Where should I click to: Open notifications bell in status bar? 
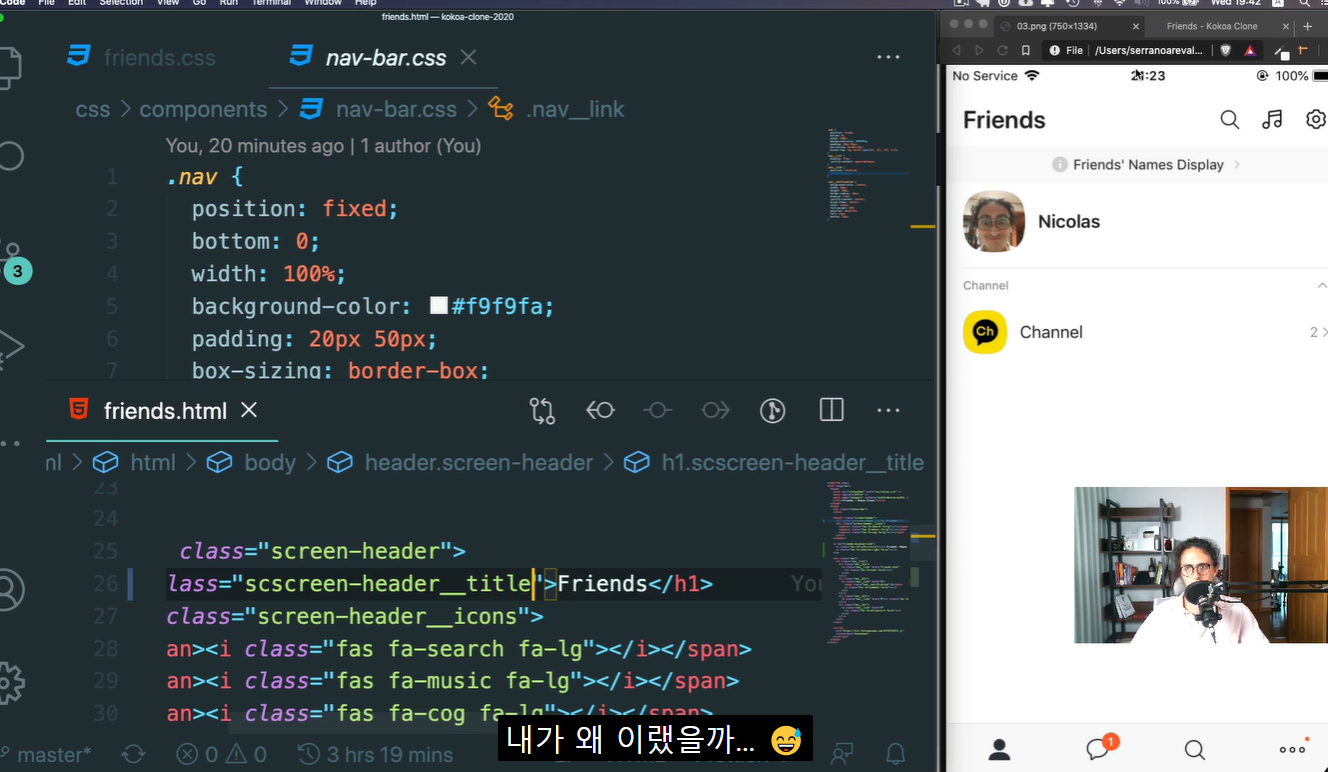tap(897, 753)
